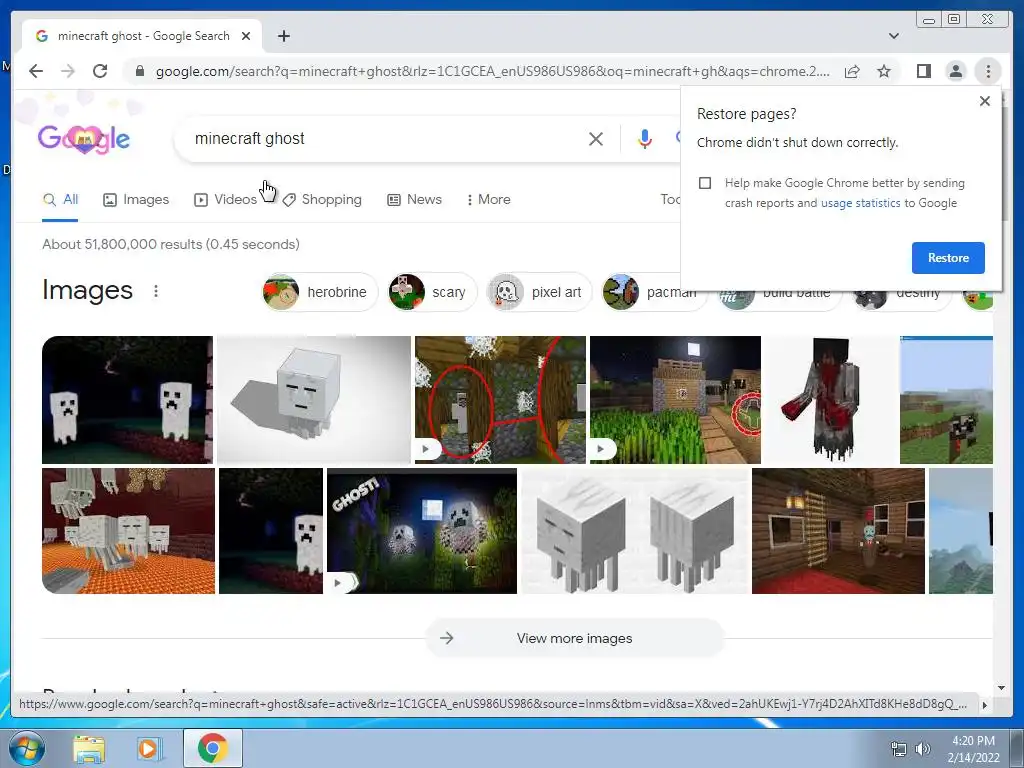Enable sending crash reports checkbox

click(x=705, y=183)
